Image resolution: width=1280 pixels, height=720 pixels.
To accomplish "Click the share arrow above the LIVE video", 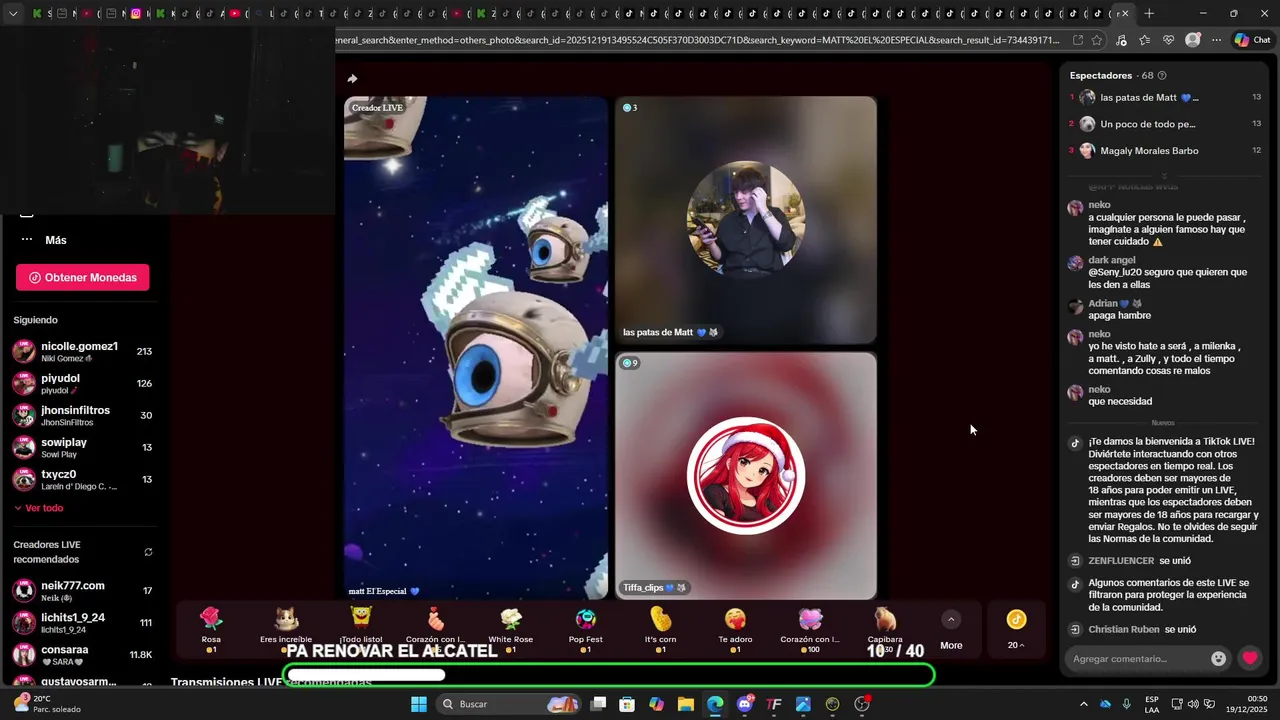I will [352, 79].
